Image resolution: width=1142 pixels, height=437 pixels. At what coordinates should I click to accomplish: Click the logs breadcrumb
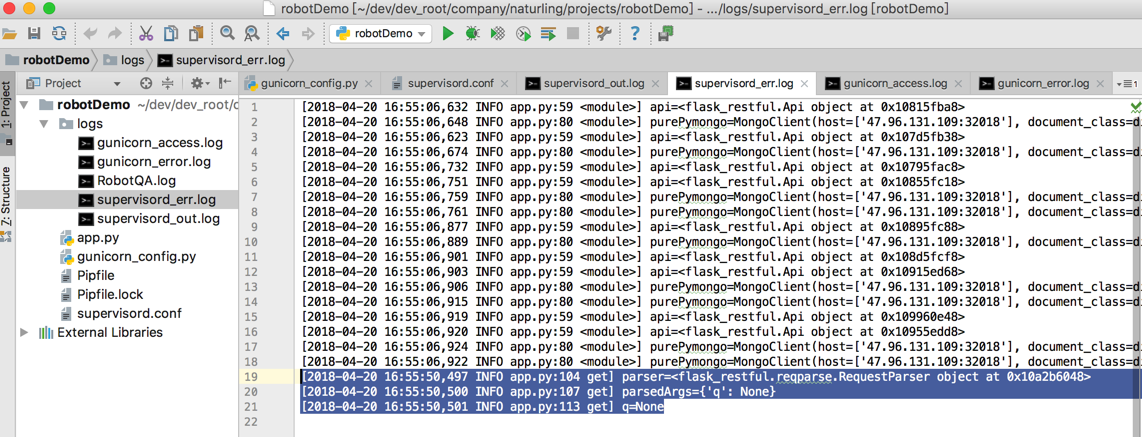pos(124,60)
